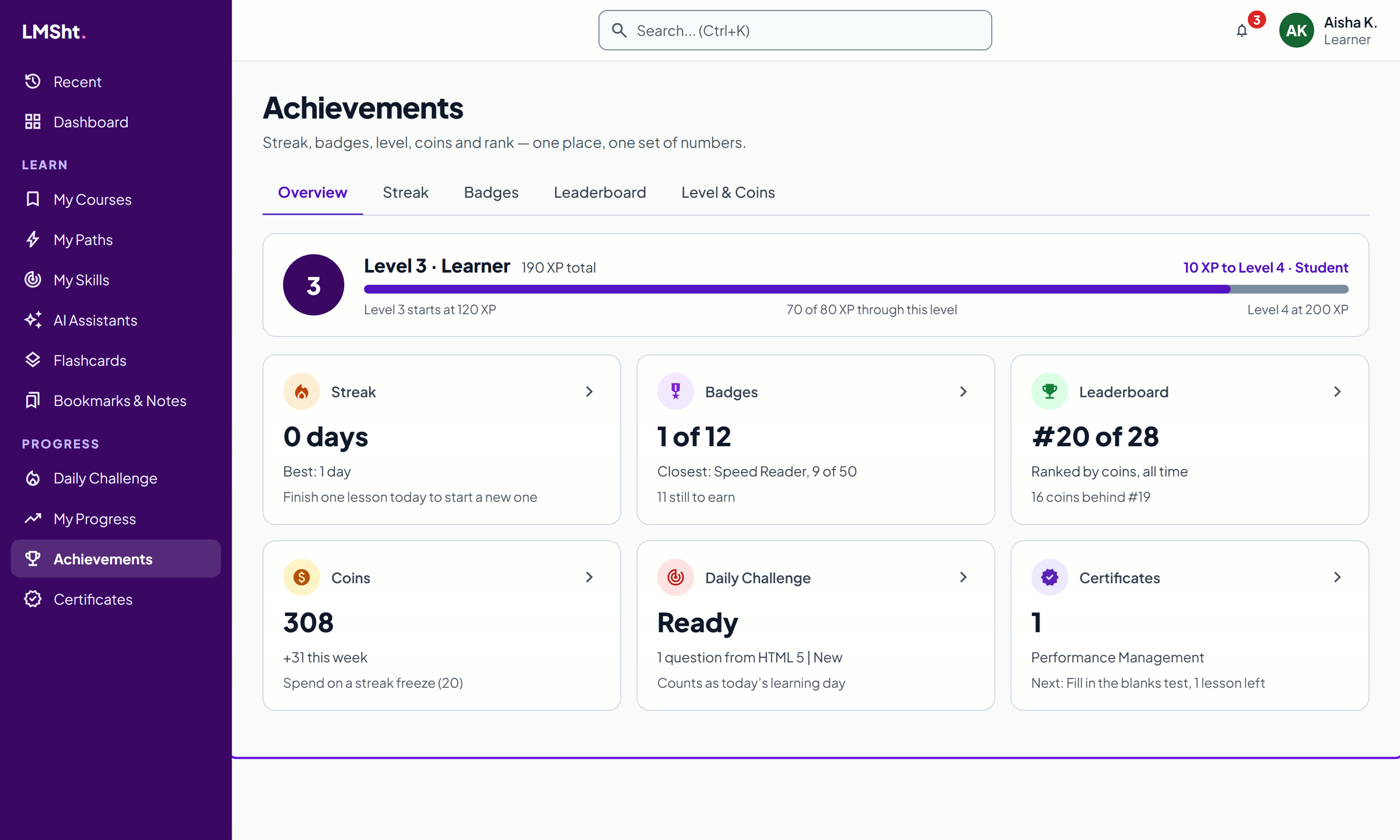Click 'Closest: Speed Reader, 9 of 50' text
1400x840 pixels.
757,471
